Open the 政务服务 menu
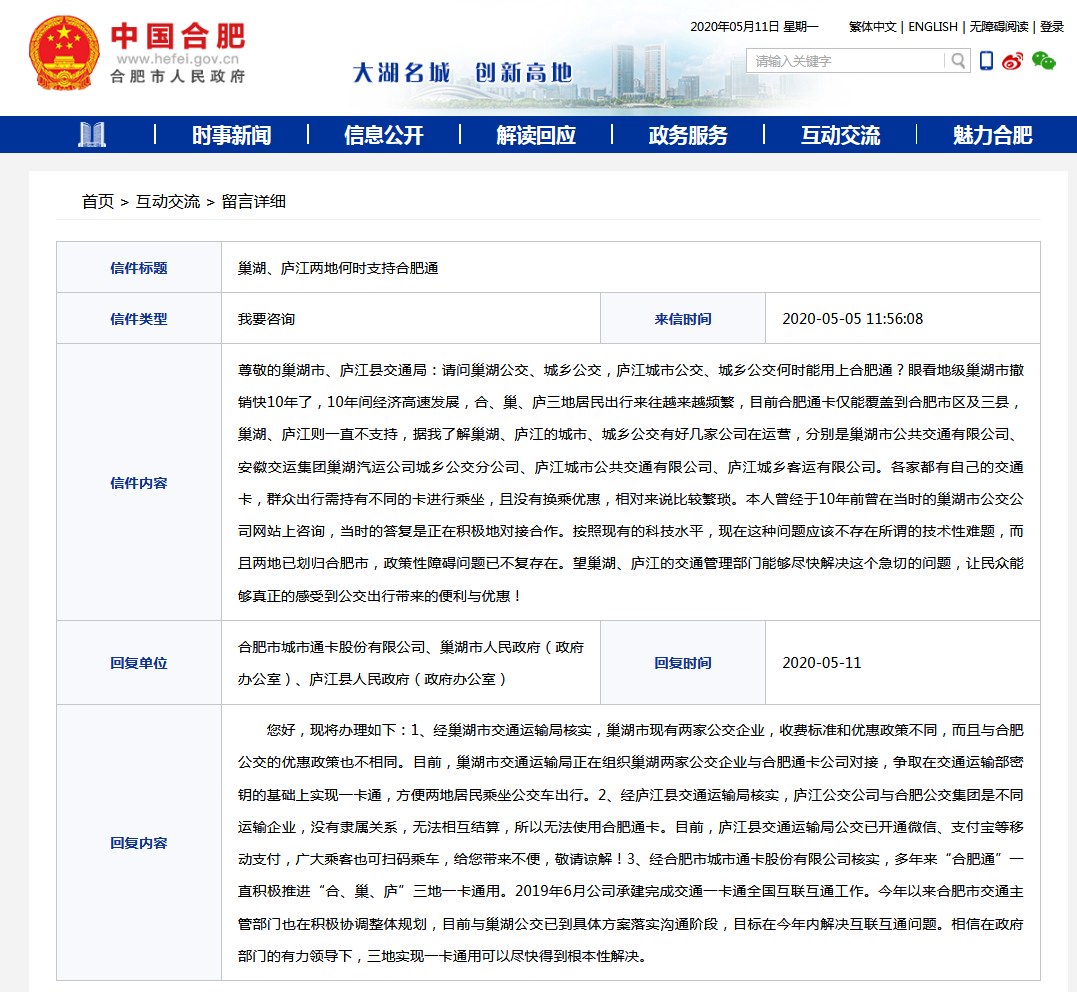Viewport: 1077px width, 992px height. 688,135
